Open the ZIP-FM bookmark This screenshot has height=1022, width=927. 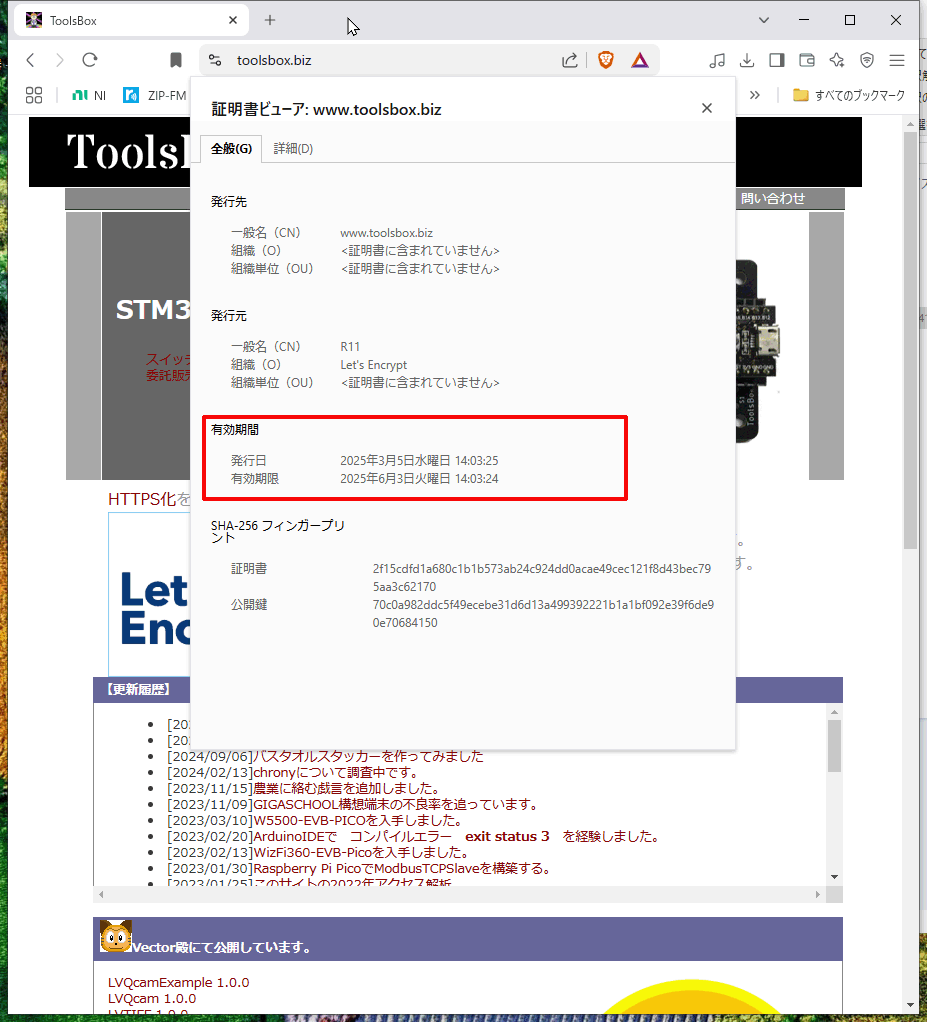(155, 95)
